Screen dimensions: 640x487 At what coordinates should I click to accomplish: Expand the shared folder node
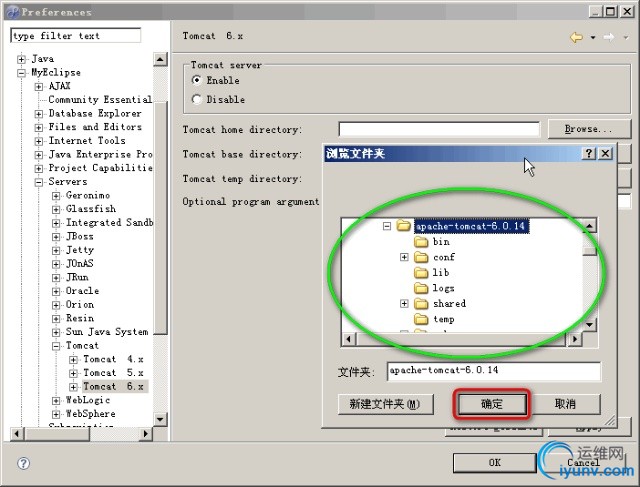point(404,304)
